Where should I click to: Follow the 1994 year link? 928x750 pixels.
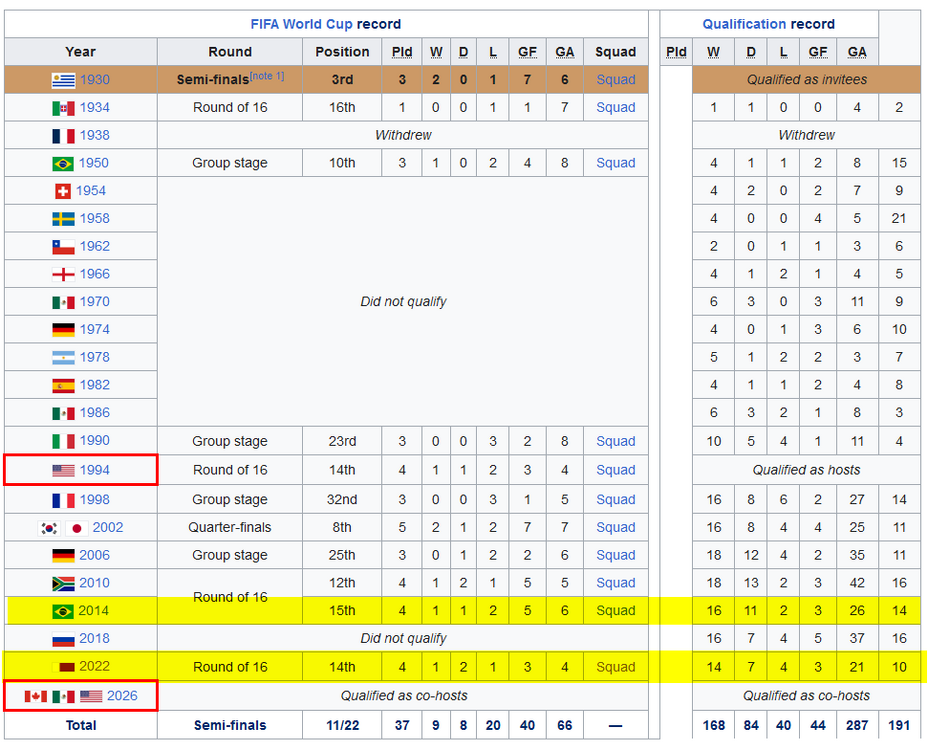95,470
